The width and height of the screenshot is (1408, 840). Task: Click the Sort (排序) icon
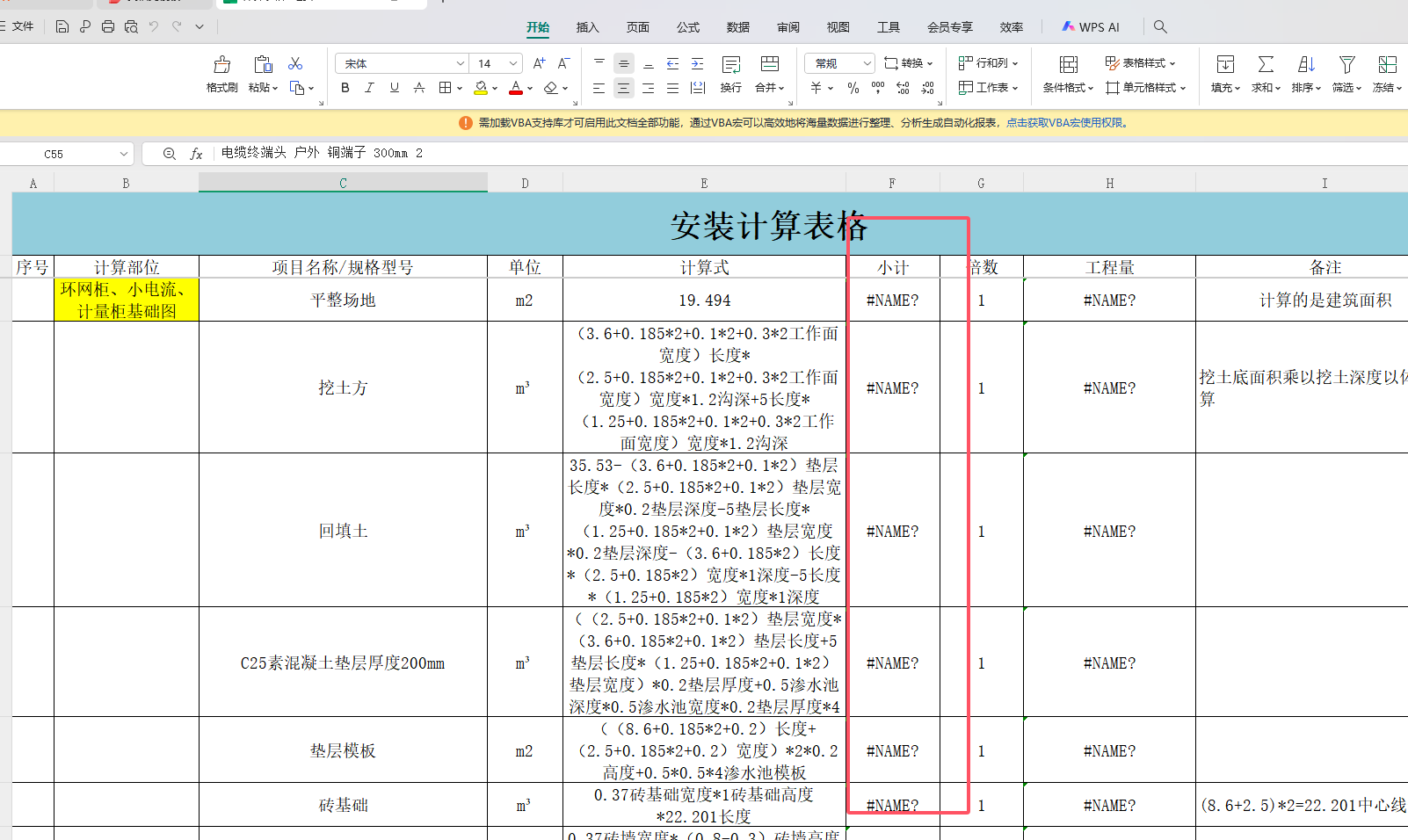pyautogui.click(x=1306, y=64)
